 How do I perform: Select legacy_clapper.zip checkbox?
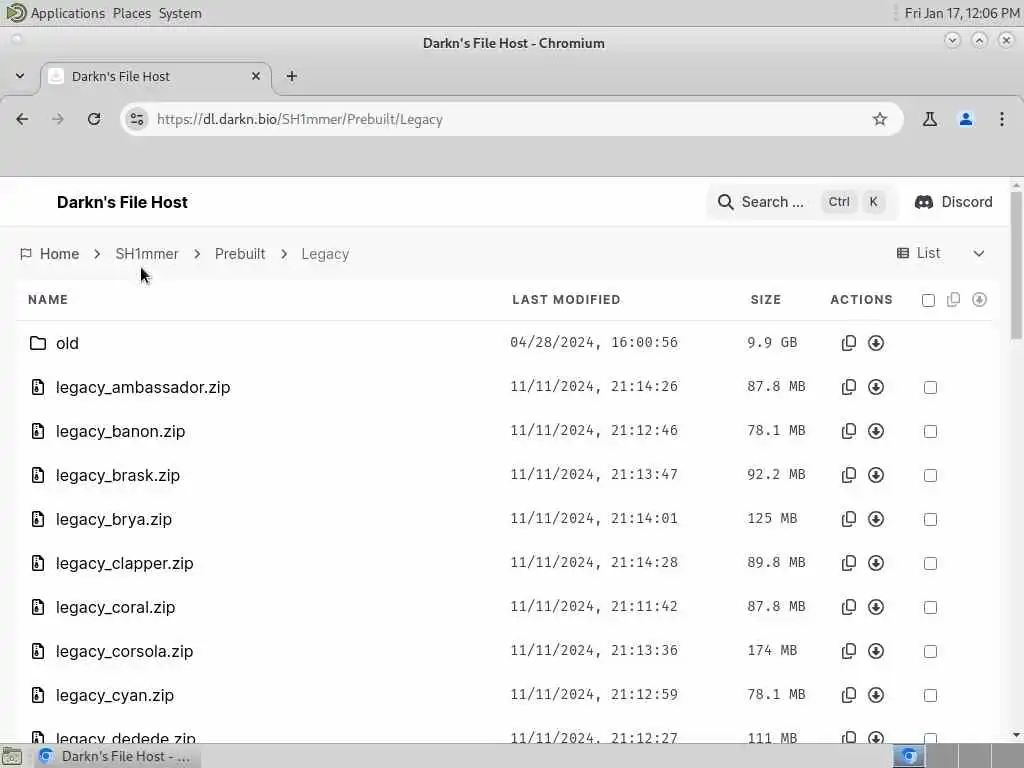coord(931,563)
